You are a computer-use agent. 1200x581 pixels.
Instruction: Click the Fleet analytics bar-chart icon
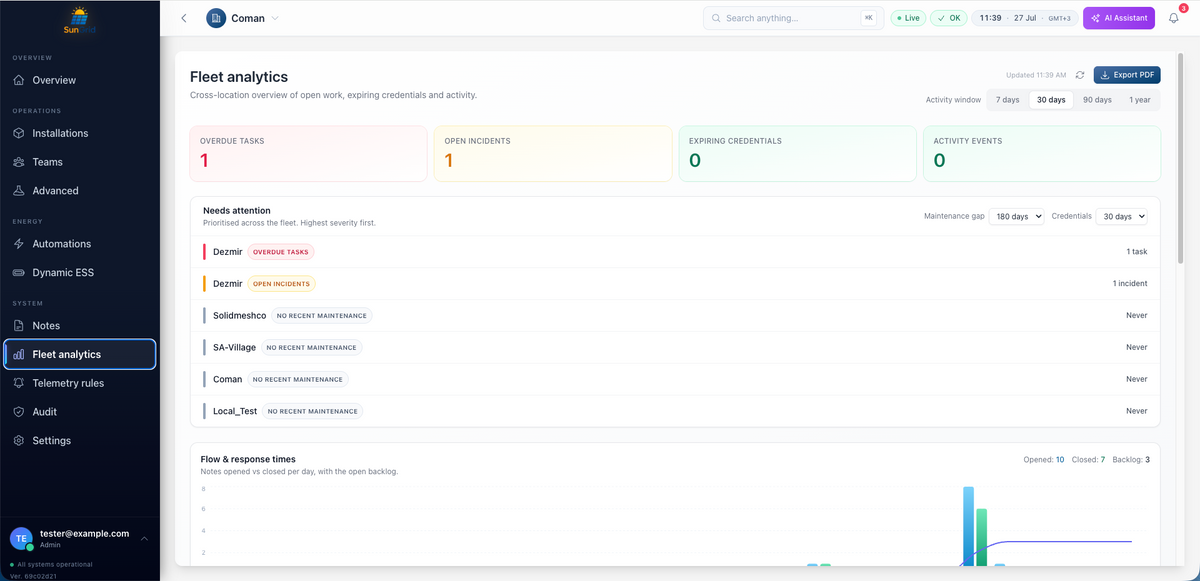click(19, 354)
